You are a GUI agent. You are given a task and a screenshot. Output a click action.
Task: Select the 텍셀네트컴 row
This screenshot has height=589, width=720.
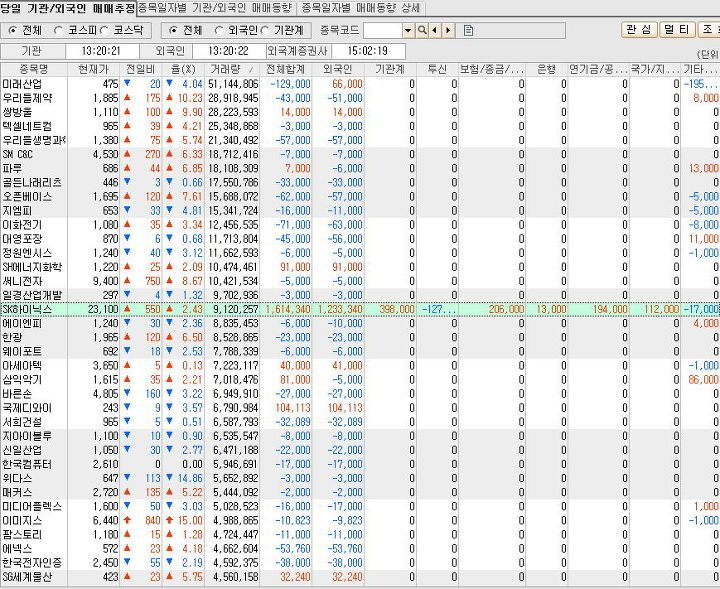pyautogui.click(x=360, y=126)
